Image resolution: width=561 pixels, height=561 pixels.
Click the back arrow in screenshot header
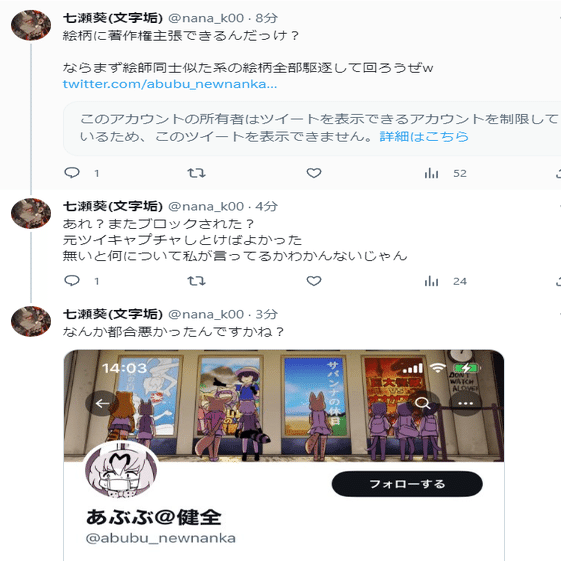pos(102,403)
